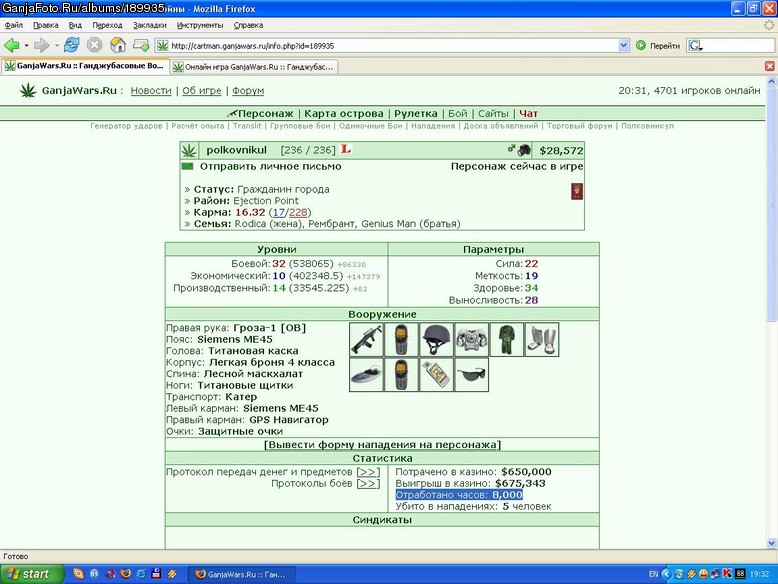
Task: Click the EN language indicator in tray
Action: [653, 574]
